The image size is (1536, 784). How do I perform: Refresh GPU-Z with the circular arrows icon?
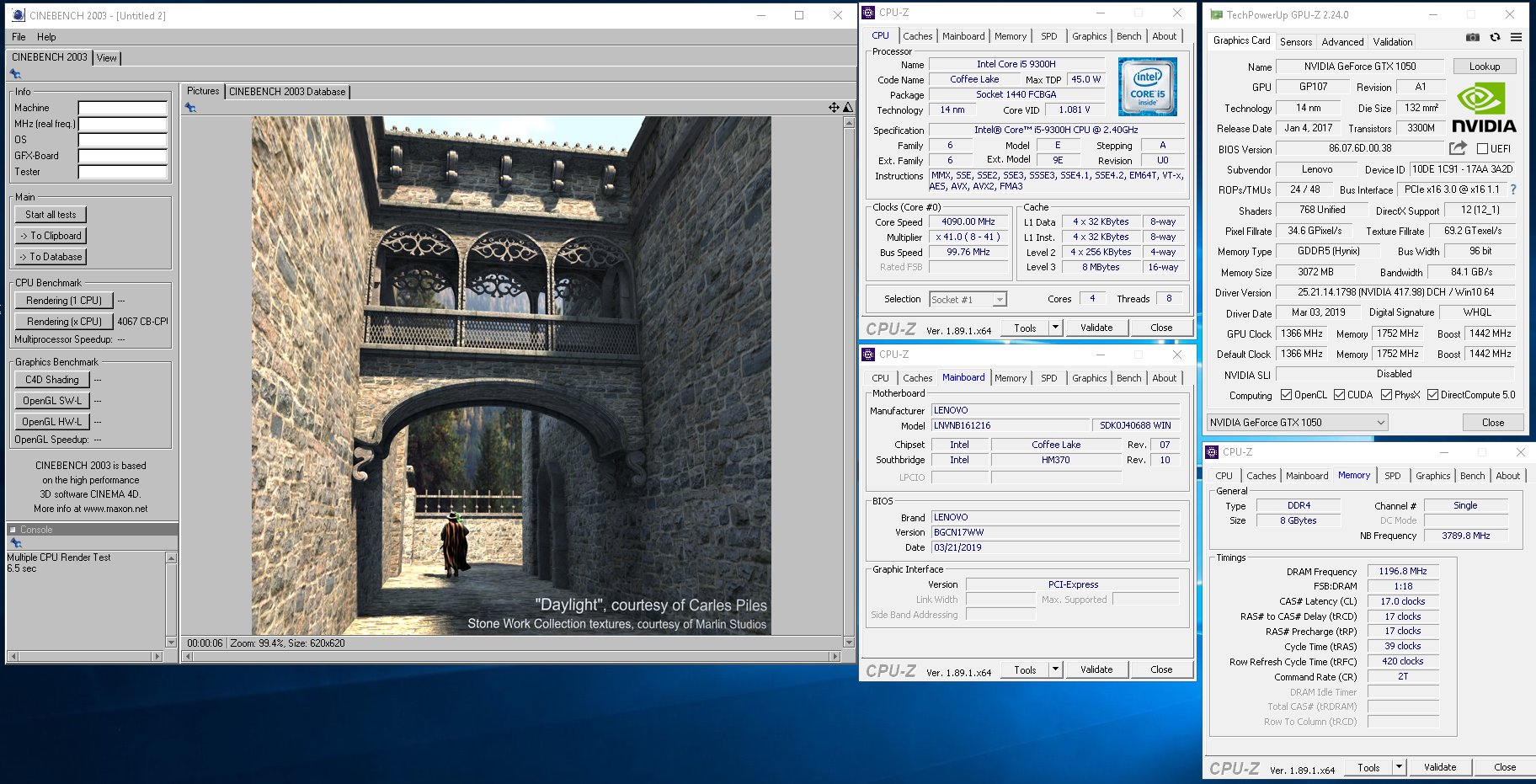pyautogui.click(x=1495, y=37)
